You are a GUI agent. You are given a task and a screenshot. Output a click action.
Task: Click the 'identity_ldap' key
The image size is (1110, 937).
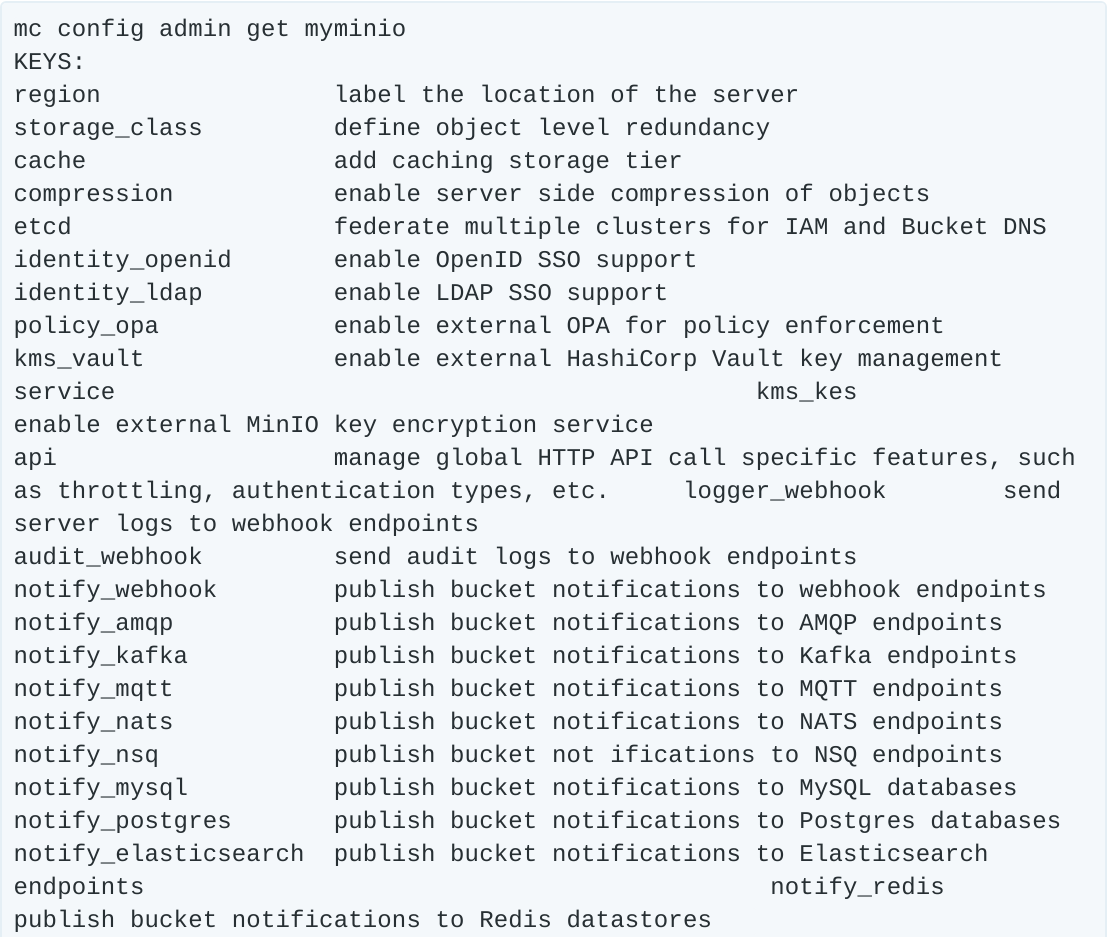click(108, 293)
